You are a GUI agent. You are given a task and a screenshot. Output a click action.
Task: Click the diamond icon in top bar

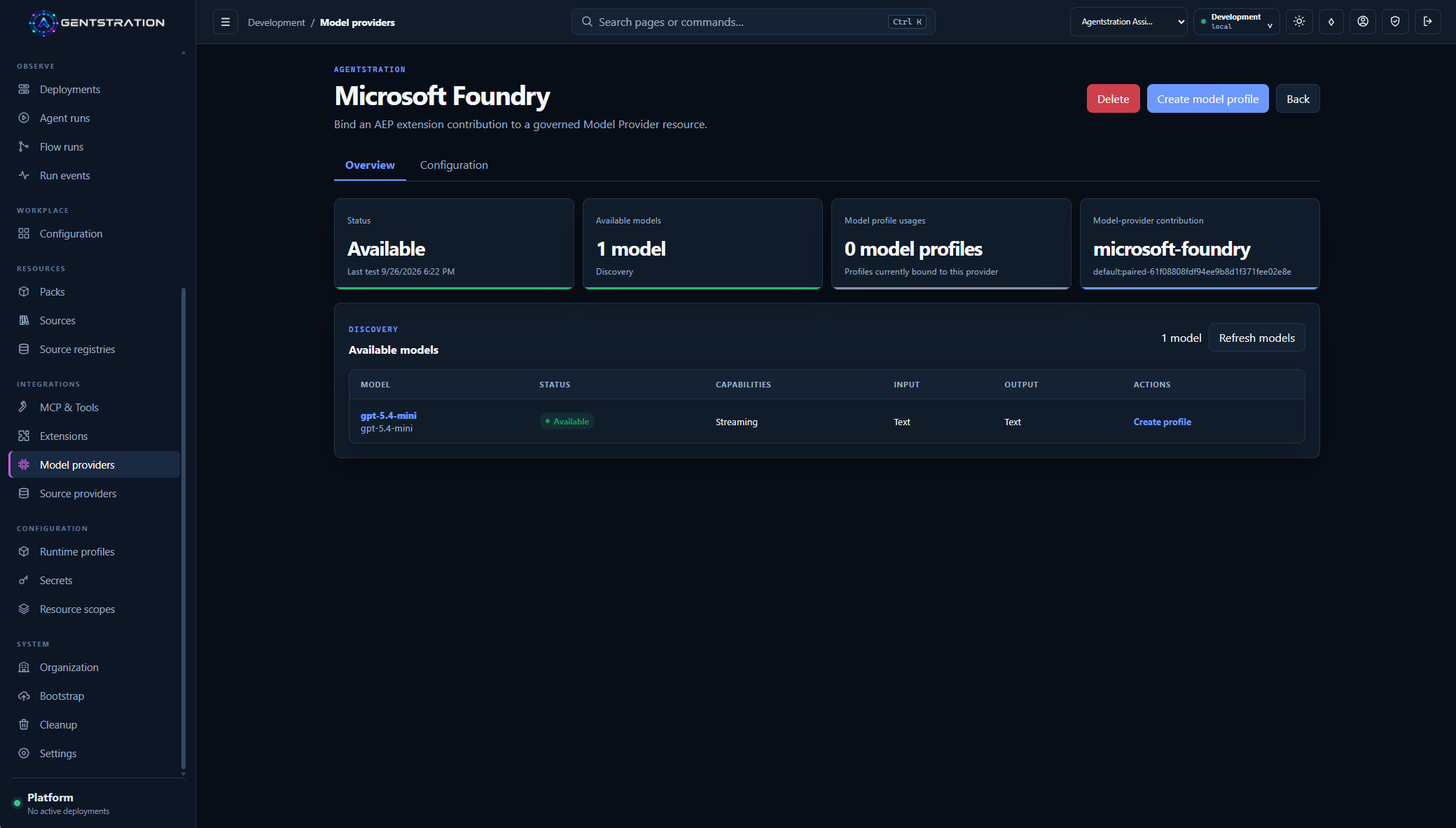[1331, 22]
